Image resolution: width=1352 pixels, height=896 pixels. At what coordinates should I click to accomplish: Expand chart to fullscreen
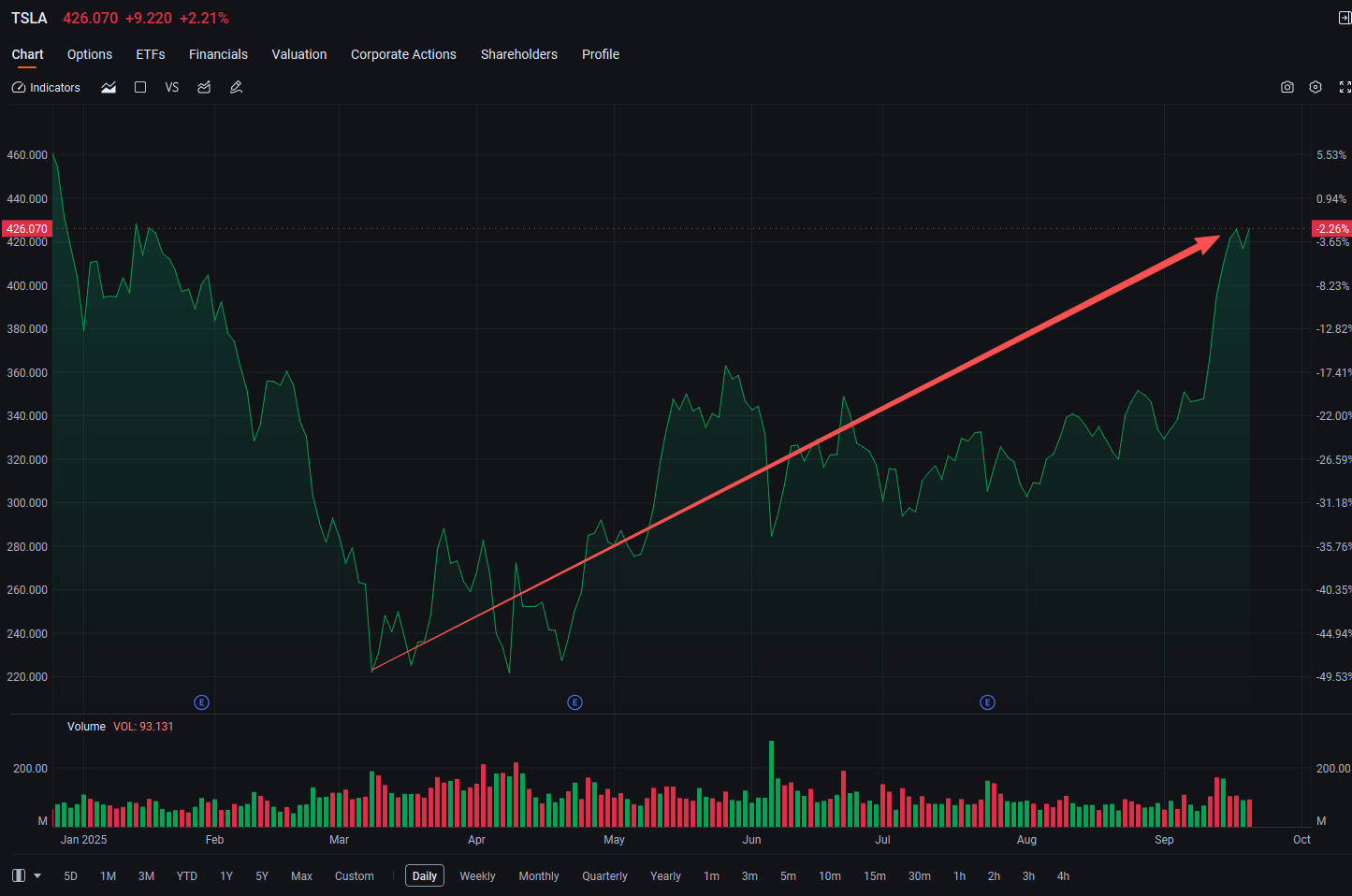point(1345,87)
